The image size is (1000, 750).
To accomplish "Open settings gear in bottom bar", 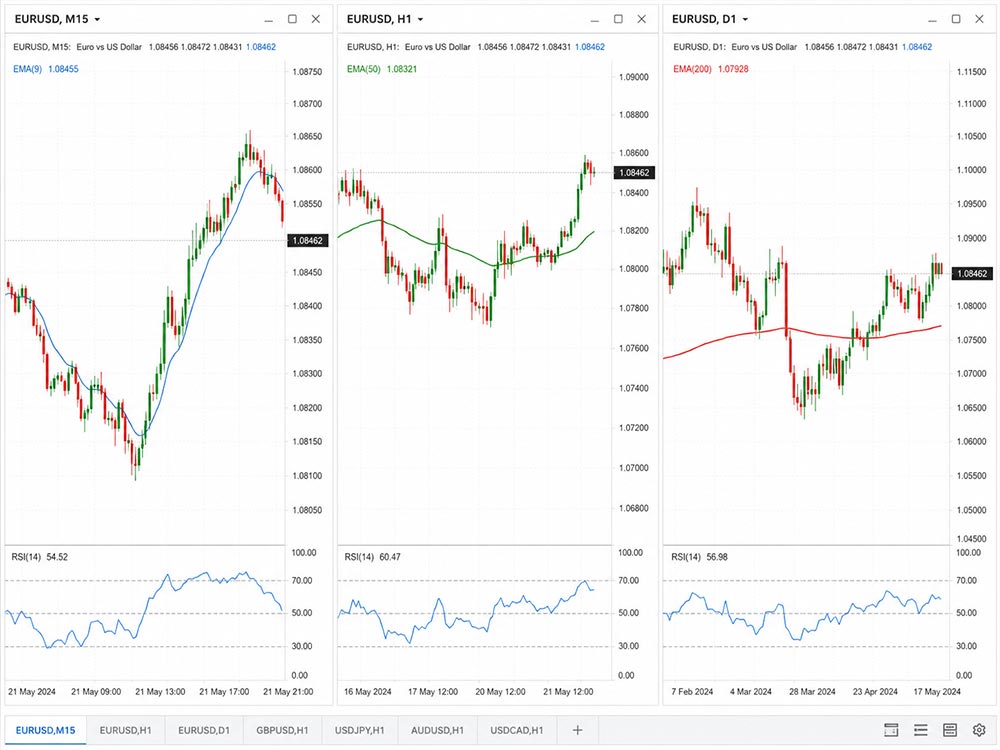I will [979, 730].
